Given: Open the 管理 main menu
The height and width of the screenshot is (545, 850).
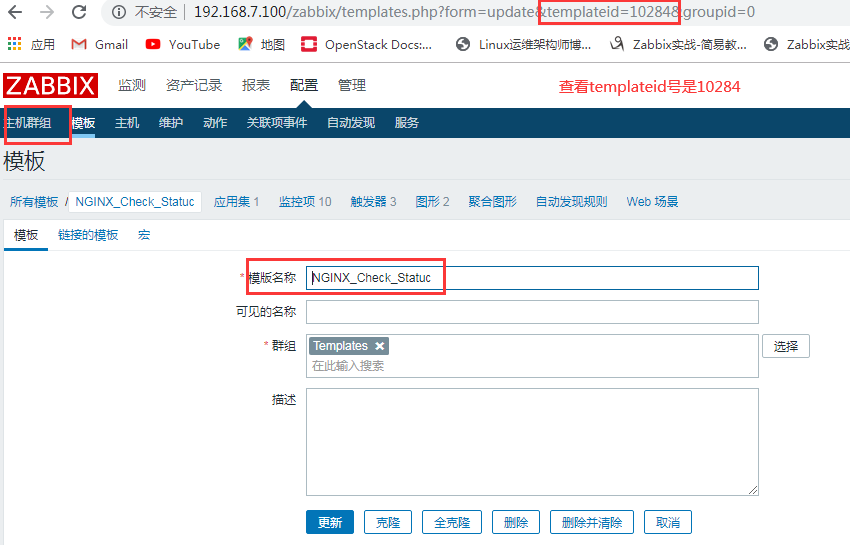Looking at the screenshot, I should point(352,86).
